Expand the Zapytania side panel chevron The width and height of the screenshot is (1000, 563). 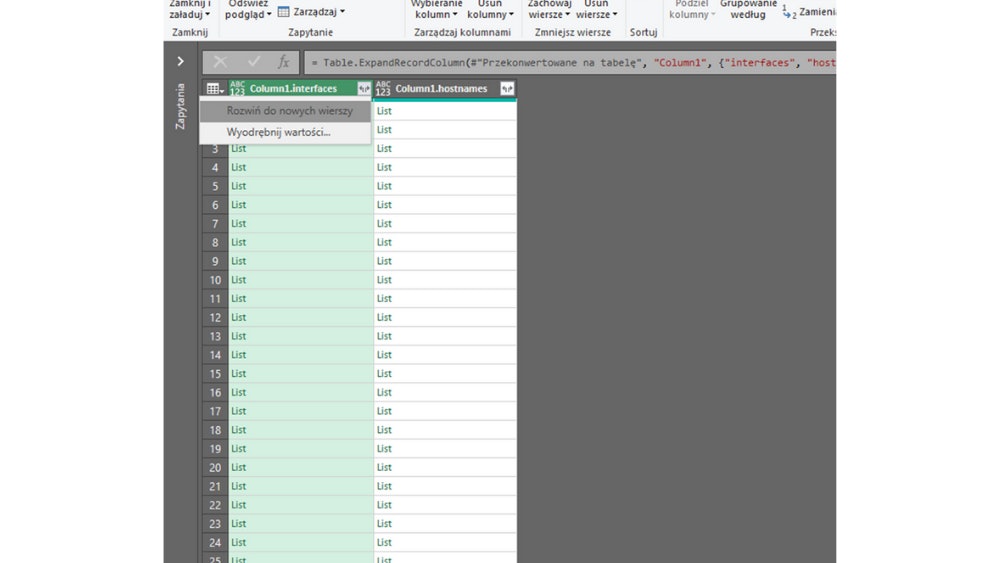180,62
